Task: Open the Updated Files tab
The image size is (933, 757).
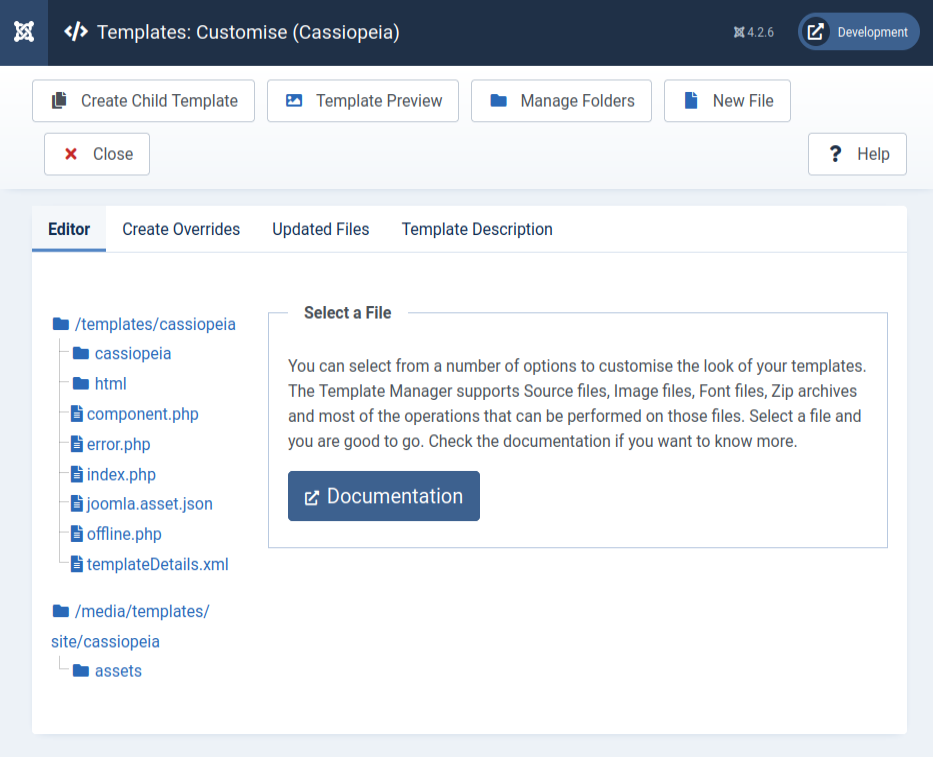Action: click(321, 229)
